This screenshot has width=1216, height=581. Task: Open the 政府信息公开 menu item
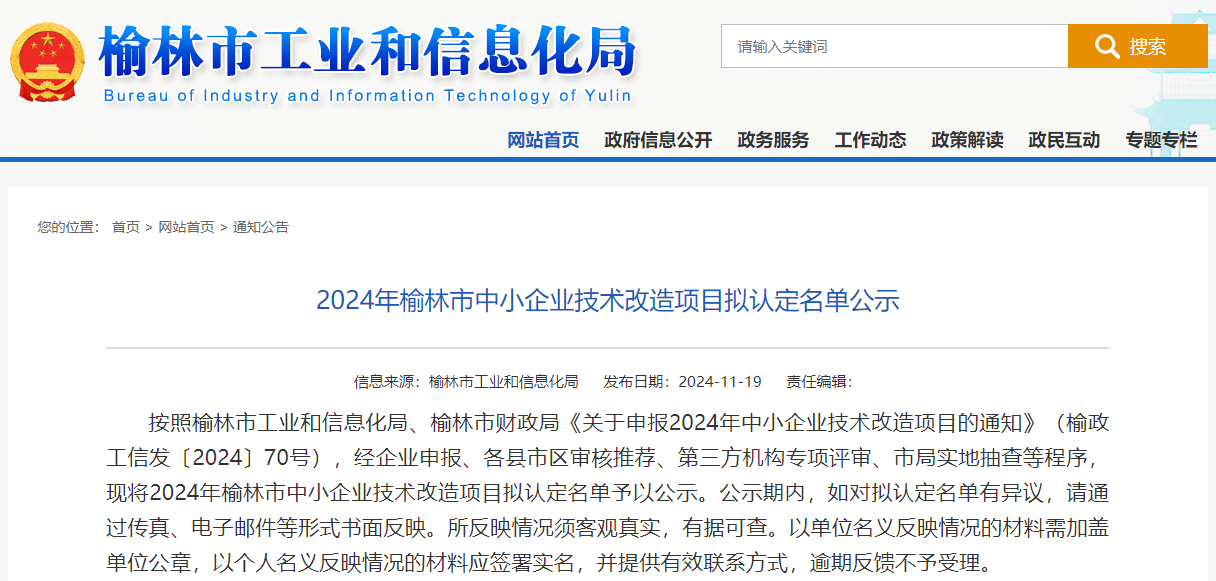click(658, 140)
